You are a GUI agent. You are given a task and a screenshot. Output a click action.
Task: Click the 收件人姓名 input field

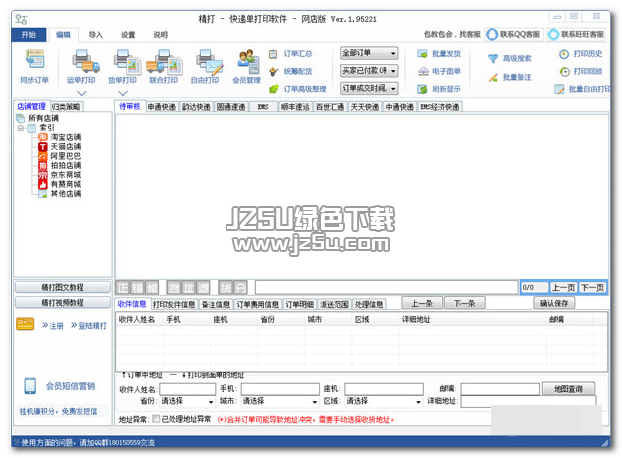click(x=188, y=389)
